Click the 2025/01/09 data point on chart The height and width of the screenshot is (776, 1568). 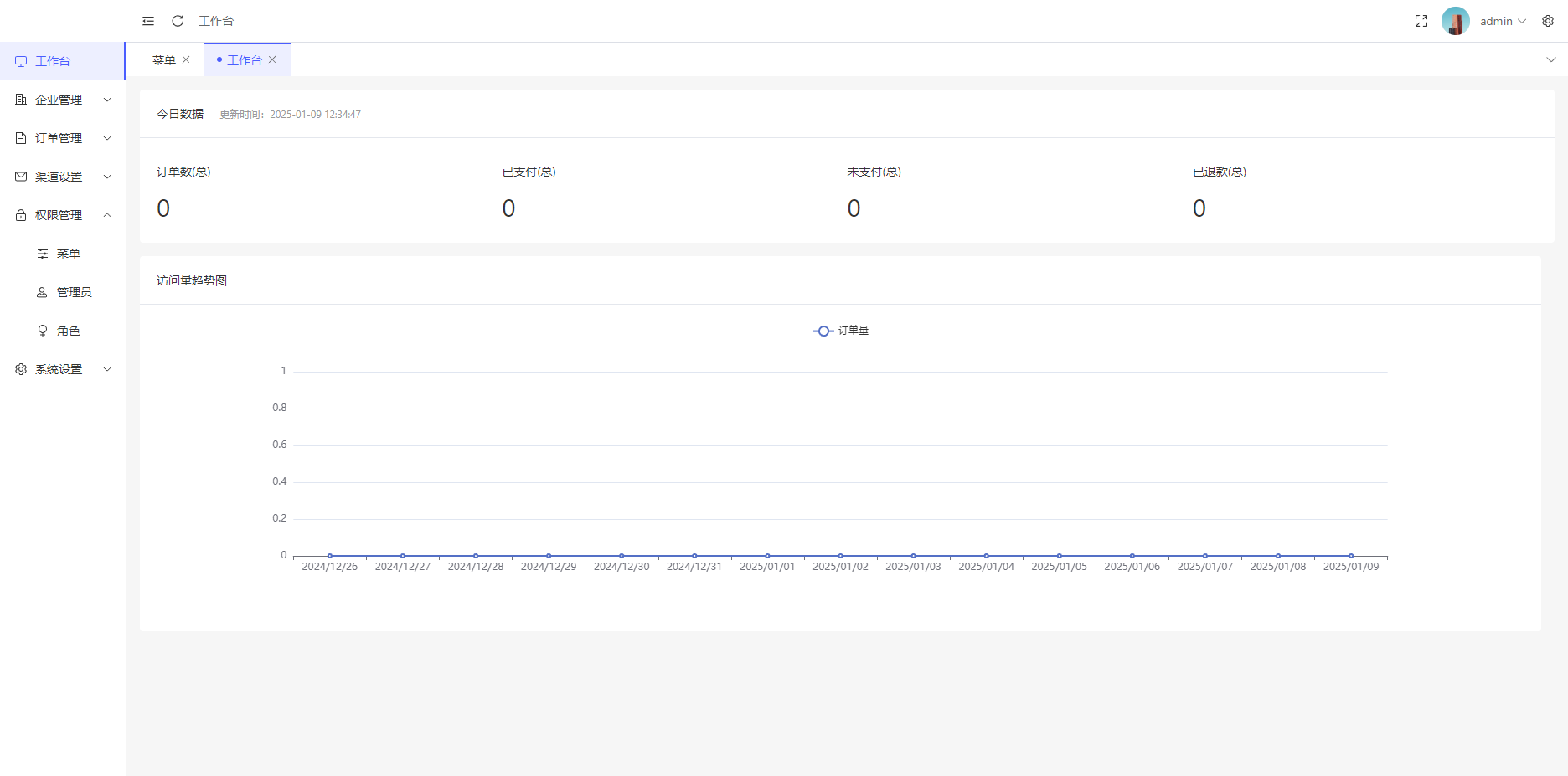(x=1350, y=556)
